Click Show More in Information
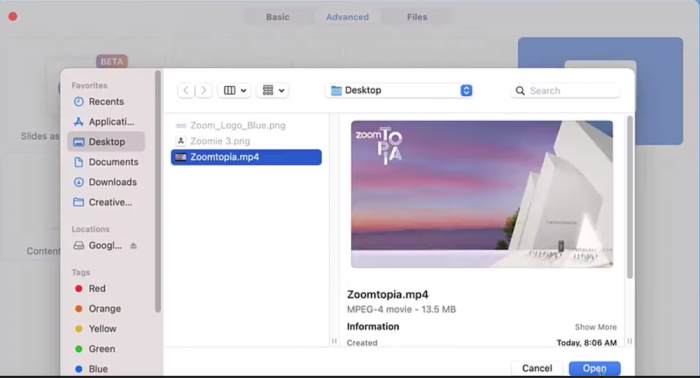The width and height of the screenshot is (700, 378). tap(596, 327)
